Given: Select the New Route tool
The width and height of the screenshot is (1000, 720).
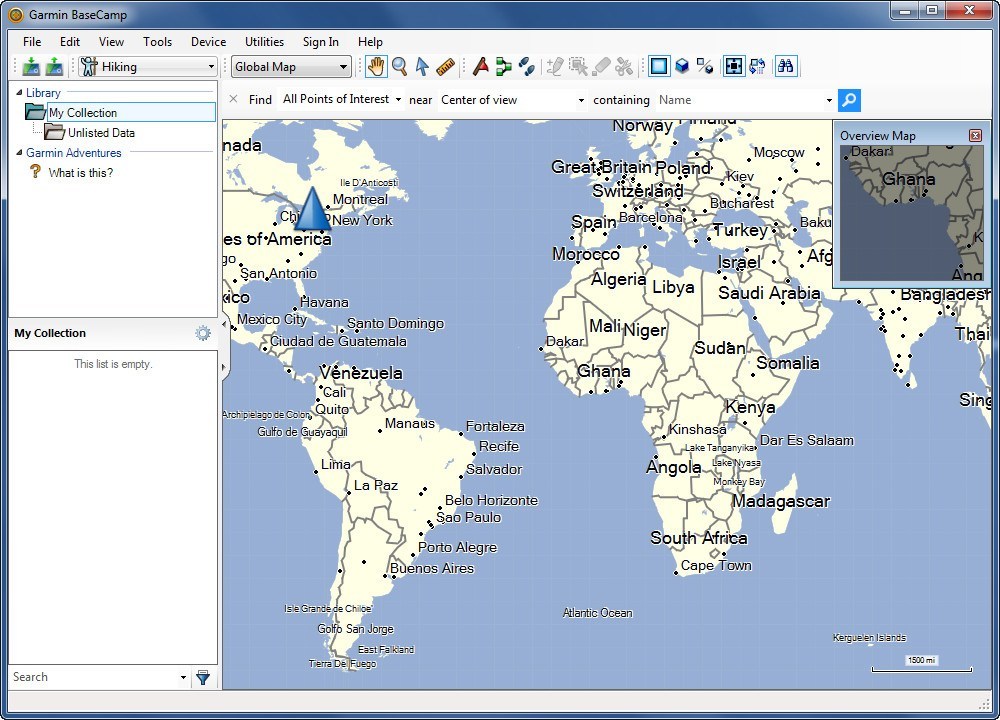Looking at the screenshot, I should pyautogui.click(x=504, y=66).
